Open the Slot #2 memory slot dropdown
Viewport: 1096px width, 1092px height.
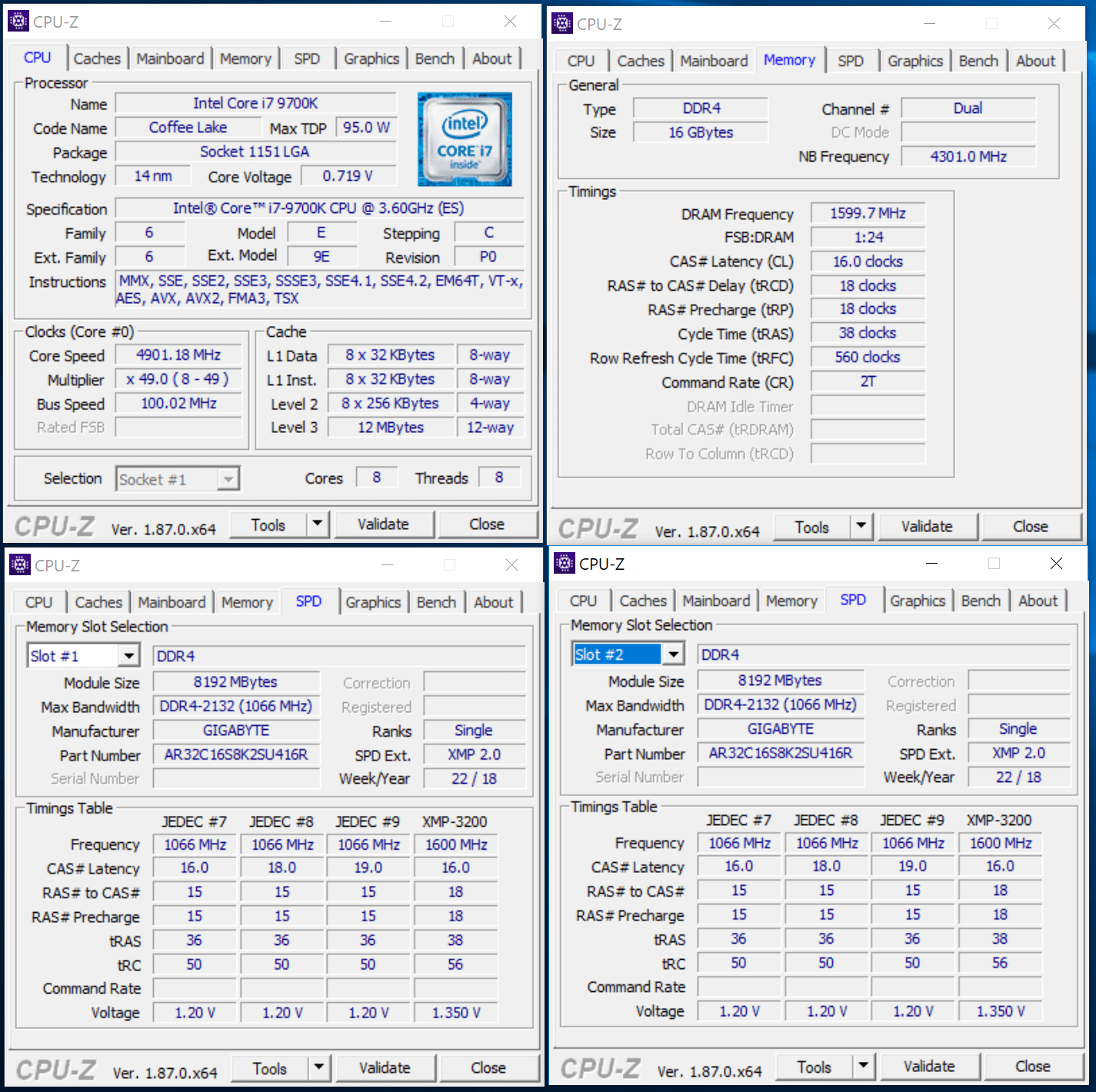pyautogui.click(x=673, y=653)
